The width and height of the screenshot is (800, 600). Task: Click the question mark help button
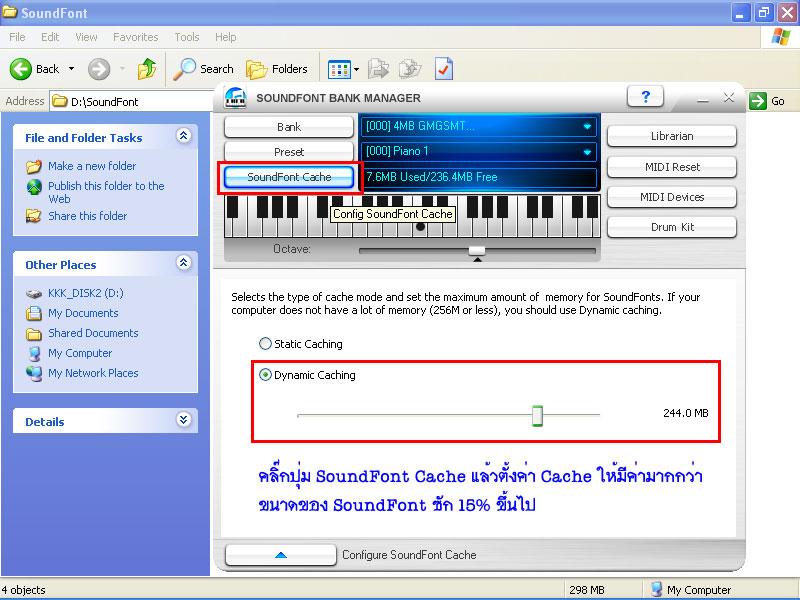645,96
